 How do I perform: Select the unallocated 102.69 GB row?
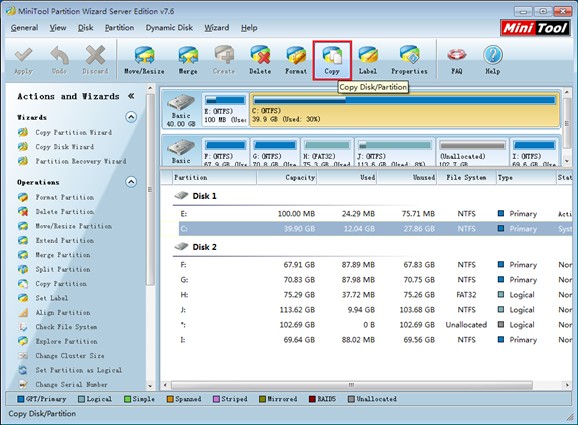375,325
